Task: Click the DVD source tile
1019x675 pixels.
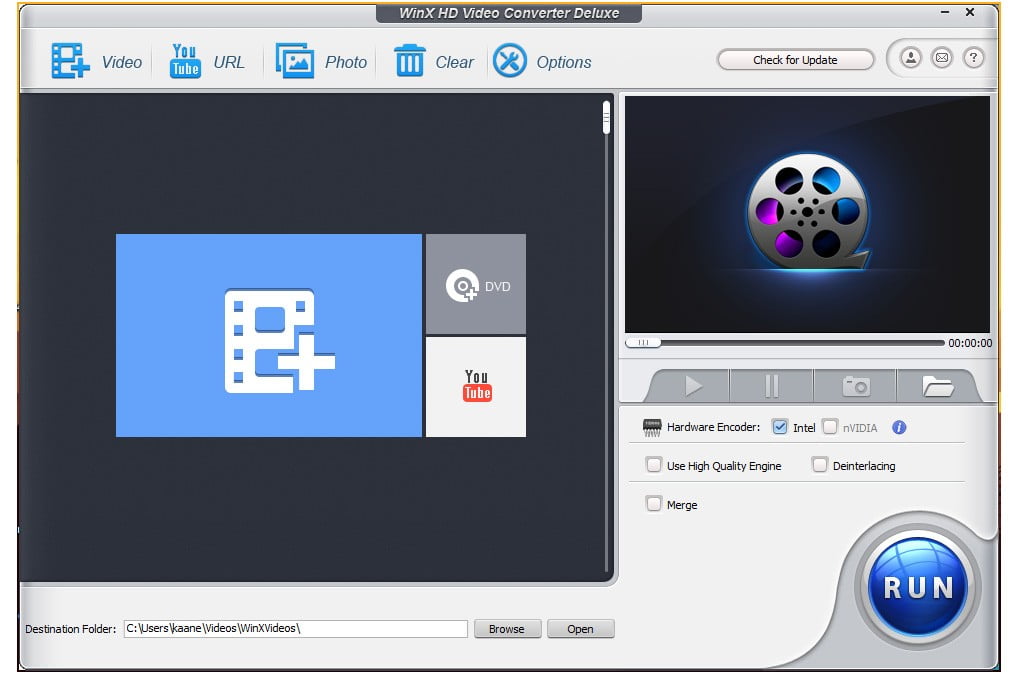Action: click(475, 283)
